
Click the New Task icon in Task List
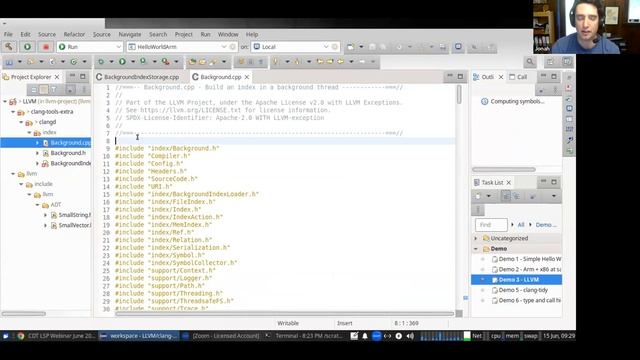[x=478, y=196]
